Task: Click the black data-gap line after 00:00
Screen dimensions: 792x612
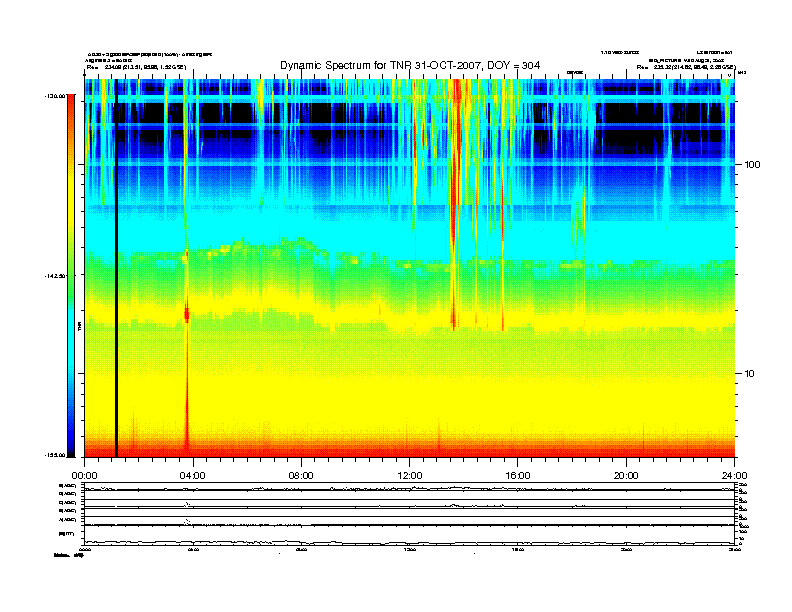Action: [x=116, y=268]
